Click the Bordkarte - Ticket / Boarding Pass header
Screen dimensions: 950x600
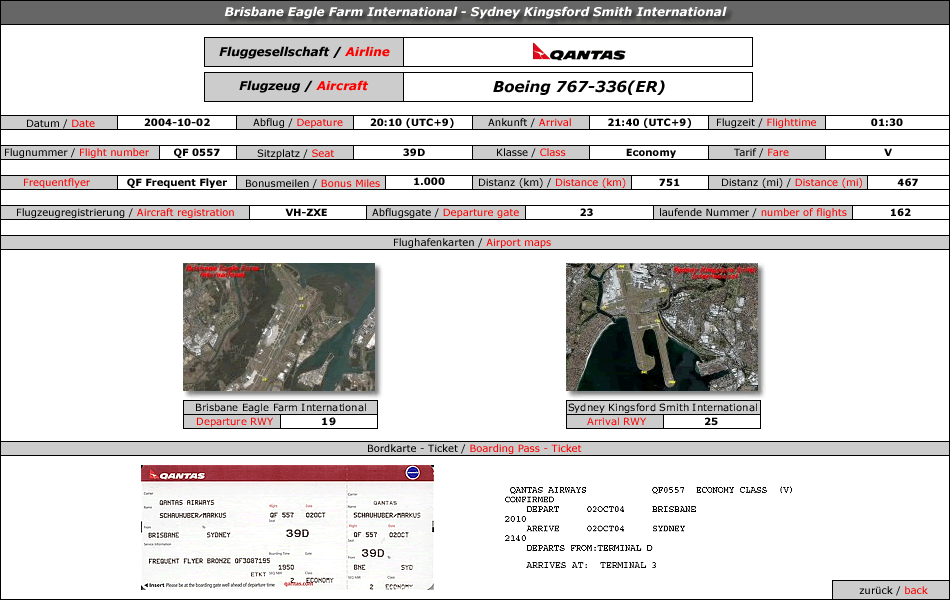pyautogui.click(x=474, y=448)
